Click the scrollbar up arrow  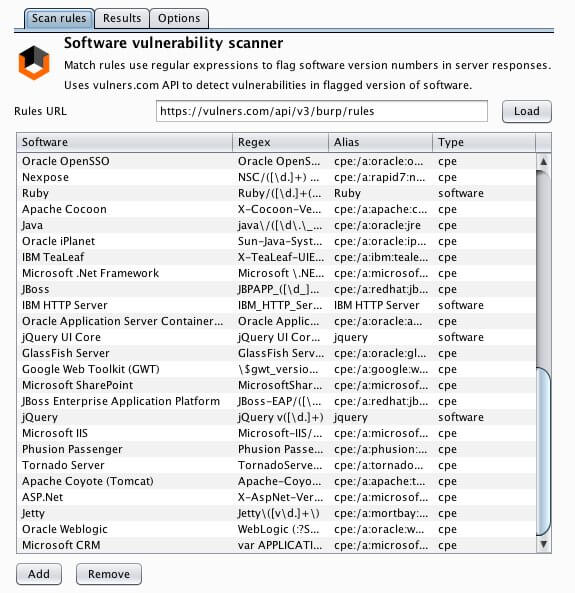544,162
